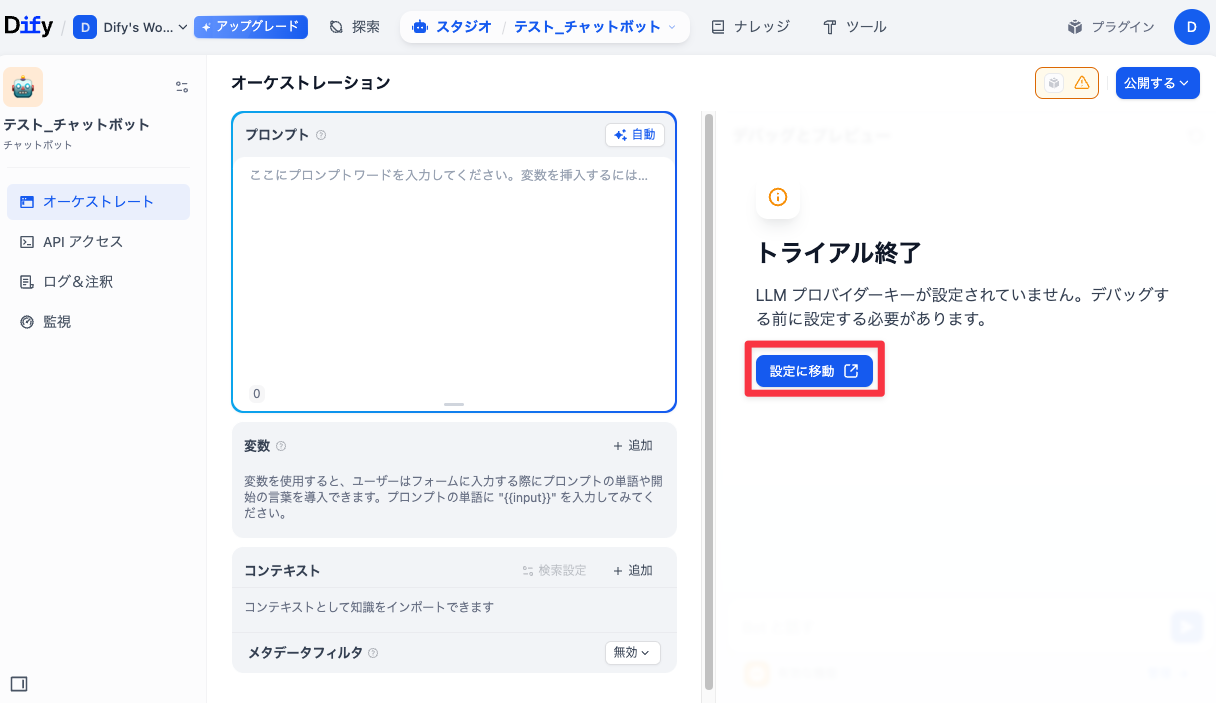Open user avatar D account menu

click(x=1191, y=27)
